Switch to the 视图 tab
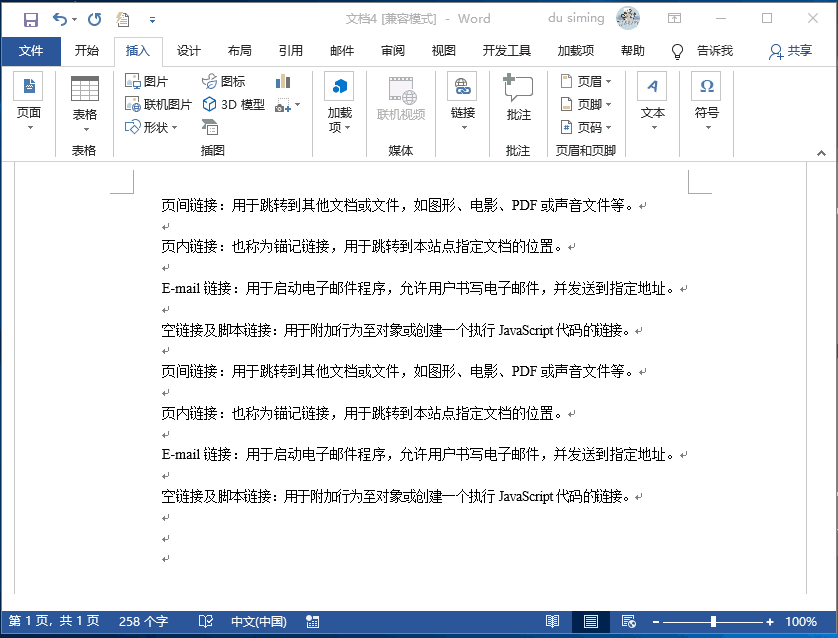 (444, 51)
